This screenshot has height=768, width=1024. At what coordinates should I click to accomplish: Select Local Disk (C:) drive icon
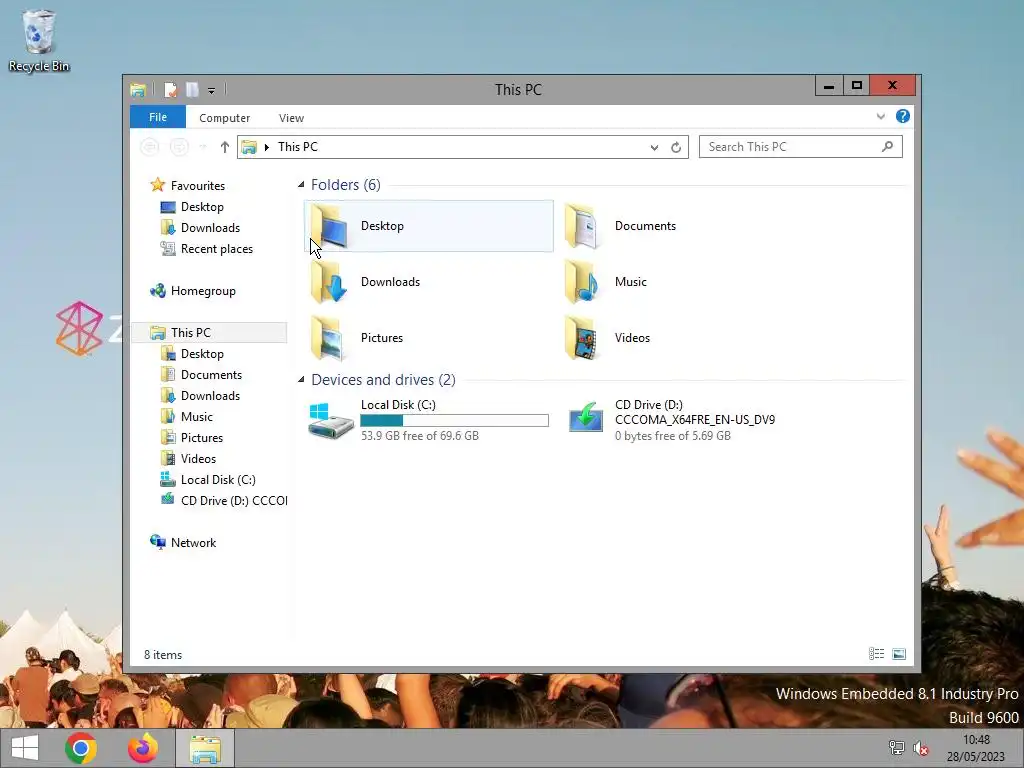(x=330, y=420)
